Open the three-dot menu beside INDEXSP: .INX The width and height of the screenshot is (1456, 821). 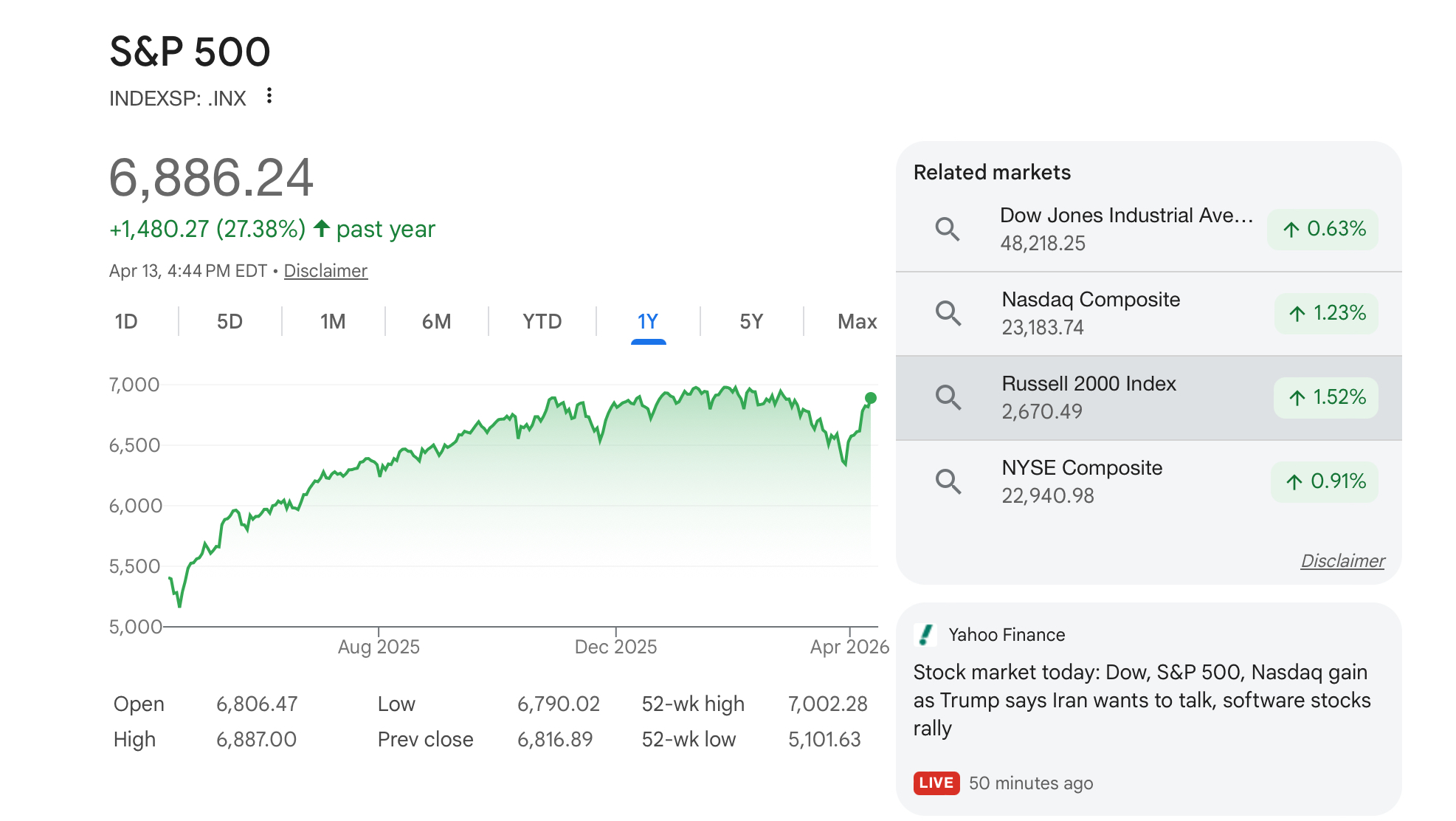[x=269, y=96]
